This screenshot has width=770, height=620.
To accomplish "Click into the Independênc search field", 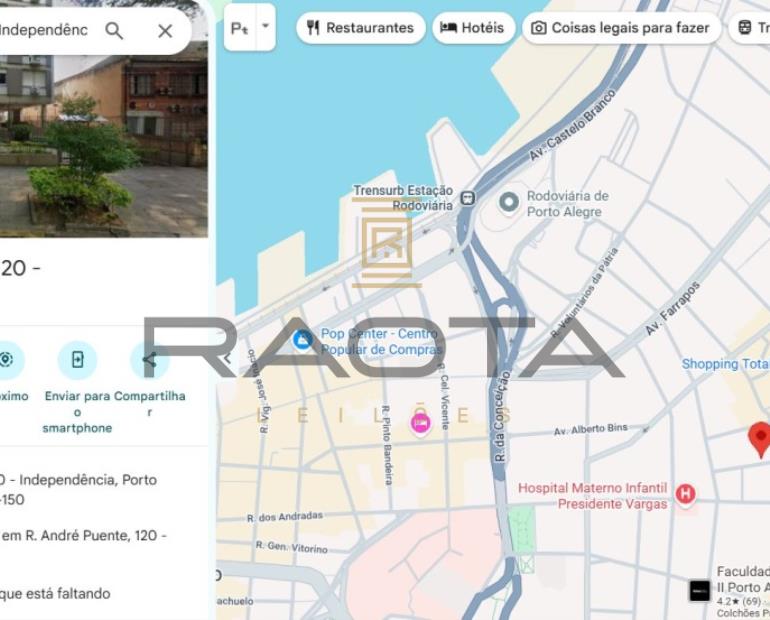I will (x=44, y=30).
